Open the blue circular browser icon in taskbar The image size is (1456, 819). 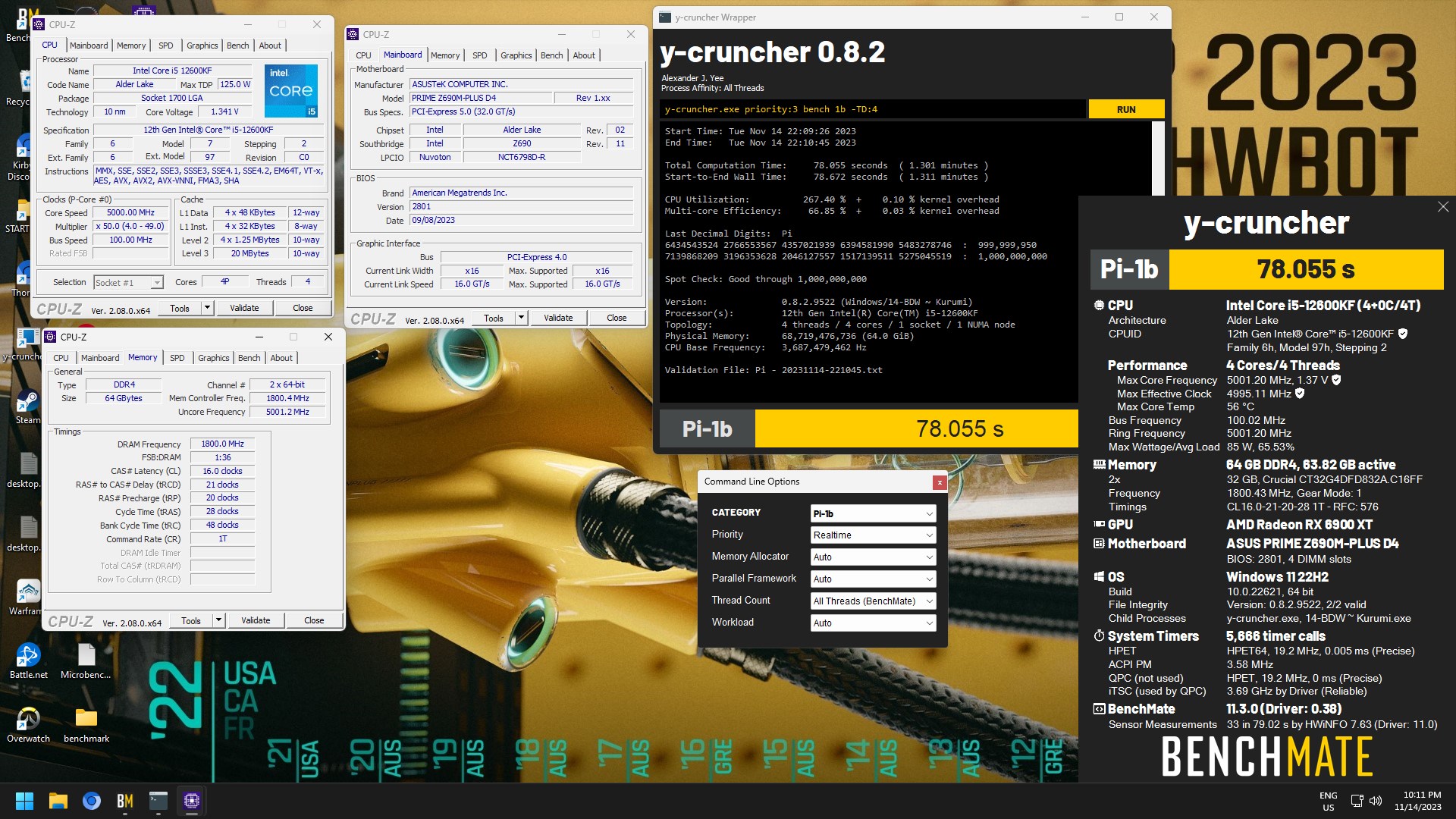92,801
